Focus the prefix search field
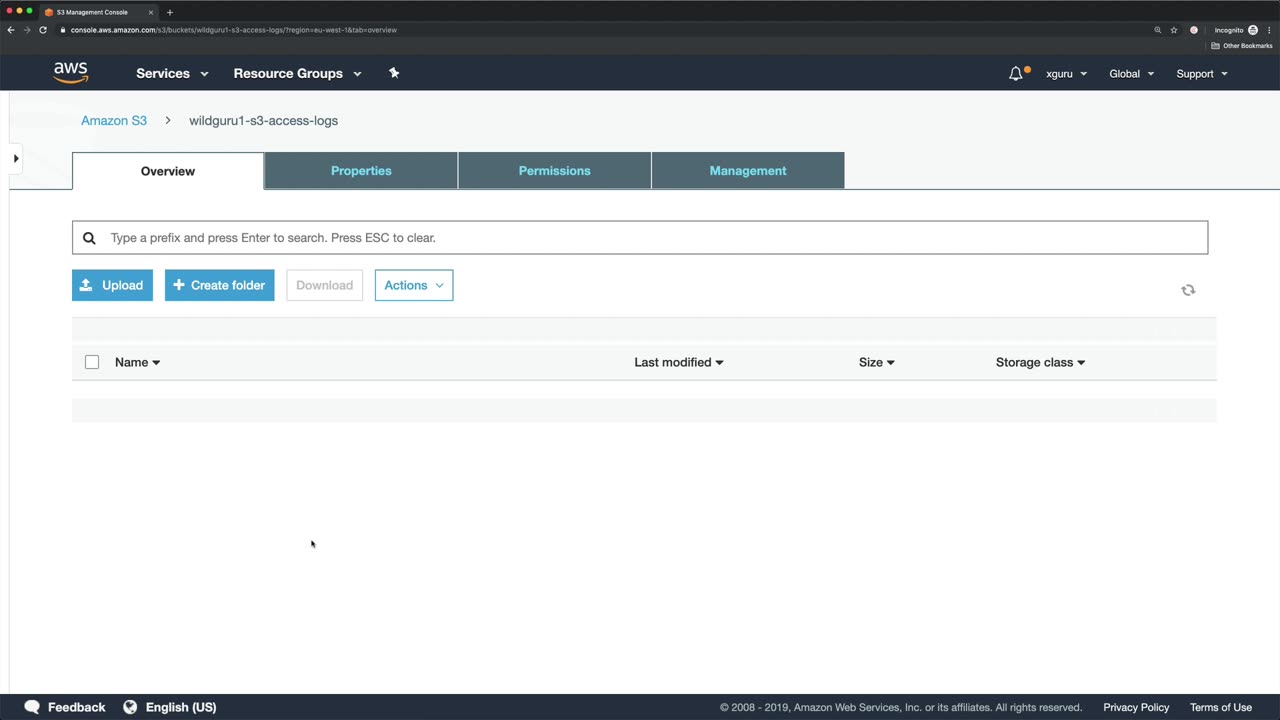This screenshot has width=1280, height=720. (640, 238)
